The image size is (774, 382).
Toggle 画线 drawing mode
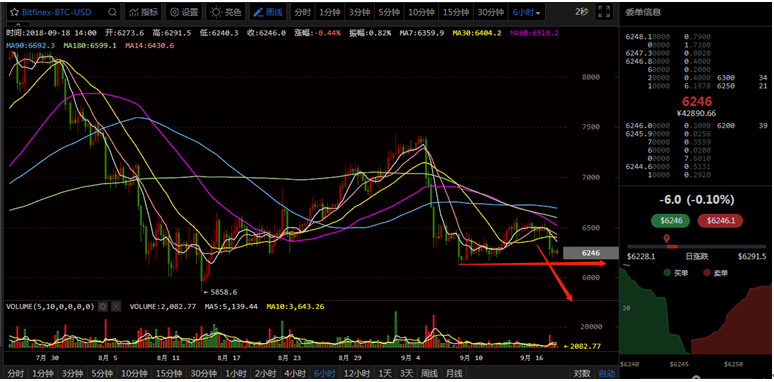click(269, 12)
